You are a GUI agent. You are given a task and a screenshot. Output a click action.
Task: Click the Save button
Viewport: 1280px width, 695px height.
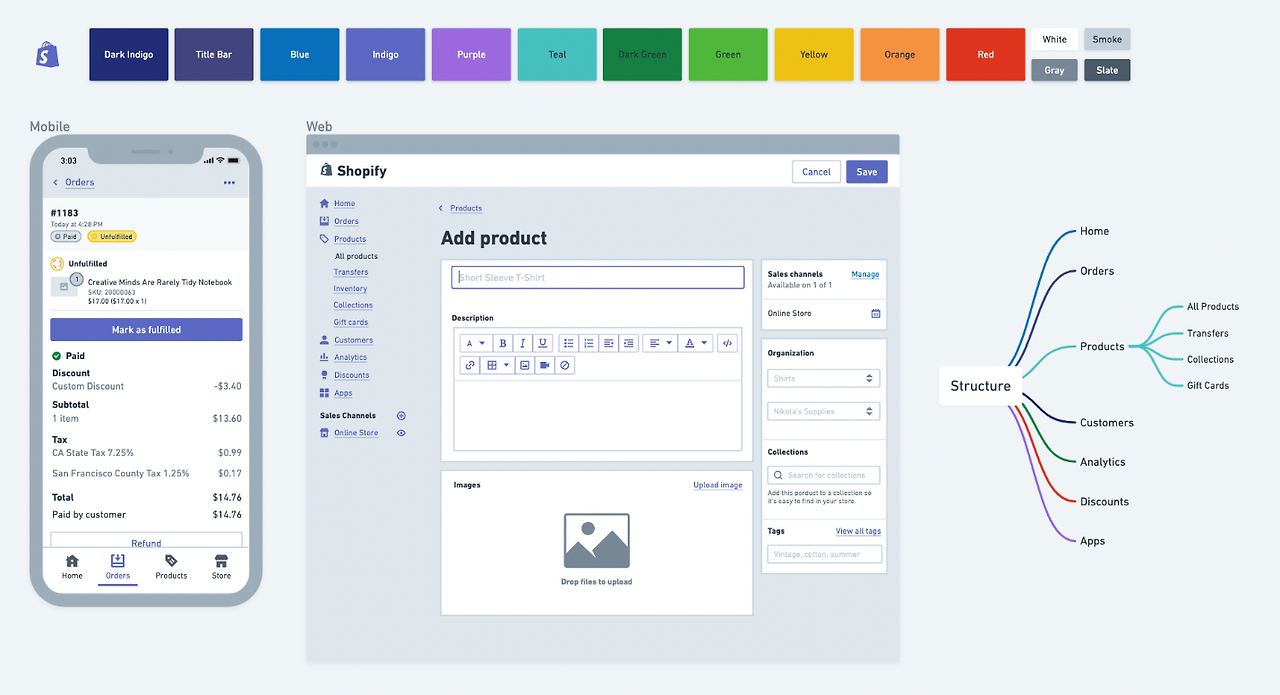(x=867, y=171)
